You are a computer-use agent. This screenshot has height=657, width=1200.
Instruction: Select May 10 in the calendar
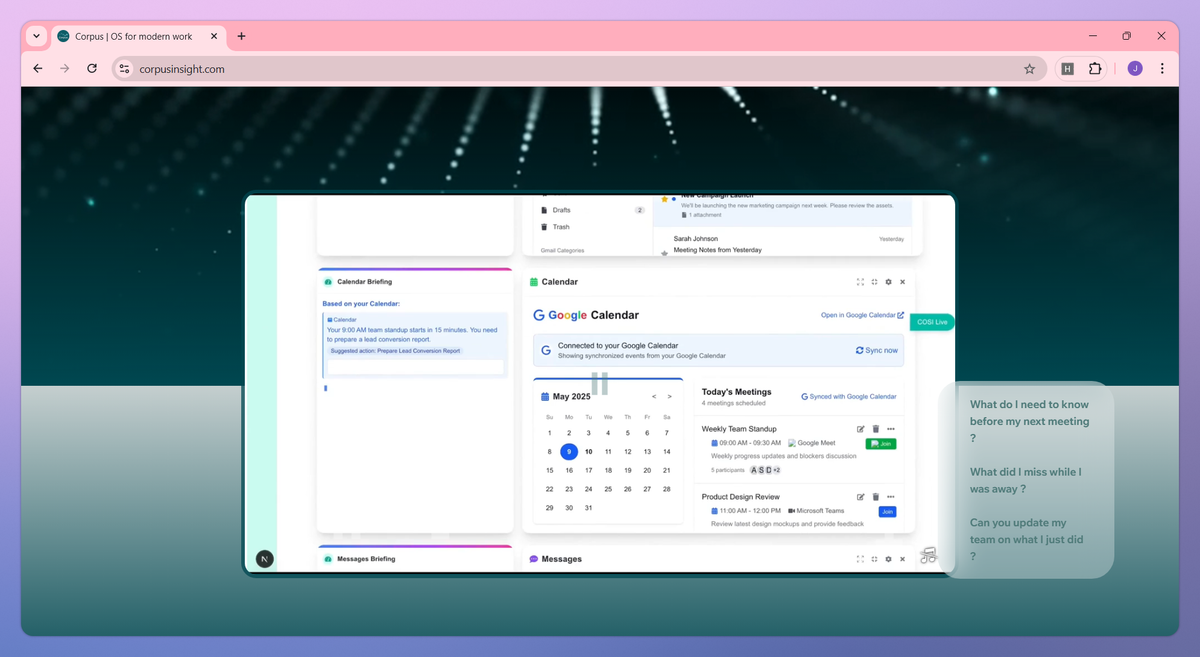tap(588, 451)
